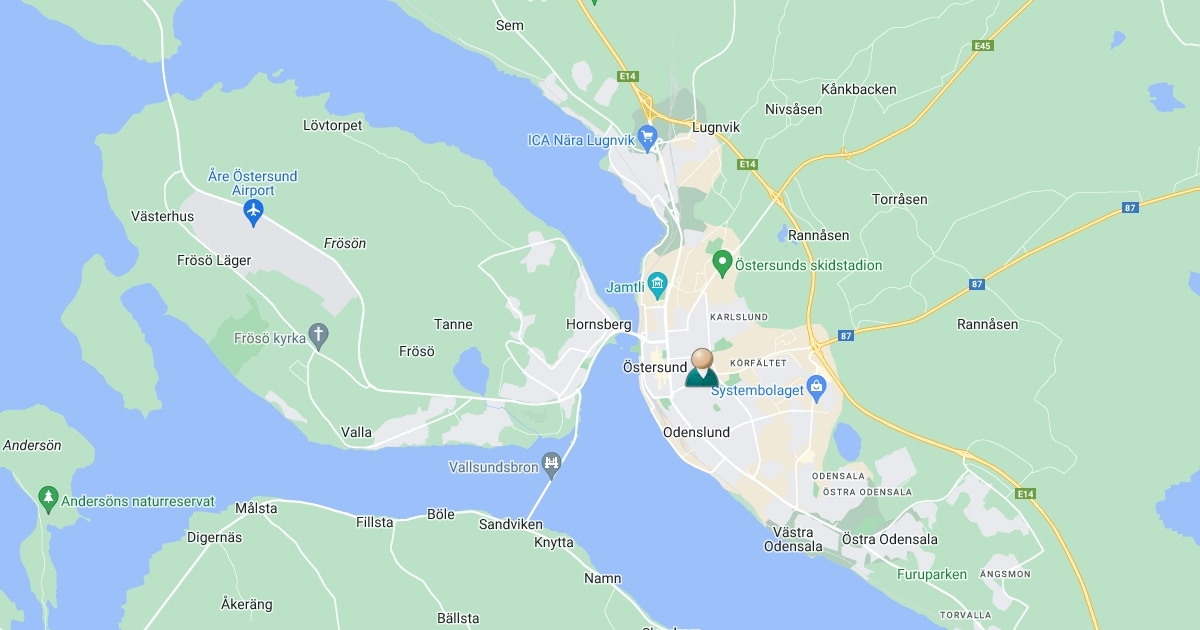The width and height of the screenshot is (1200, 630).
Task: Click the Furuparken park label
Action: pyautogui.click(x=932, y=574)
